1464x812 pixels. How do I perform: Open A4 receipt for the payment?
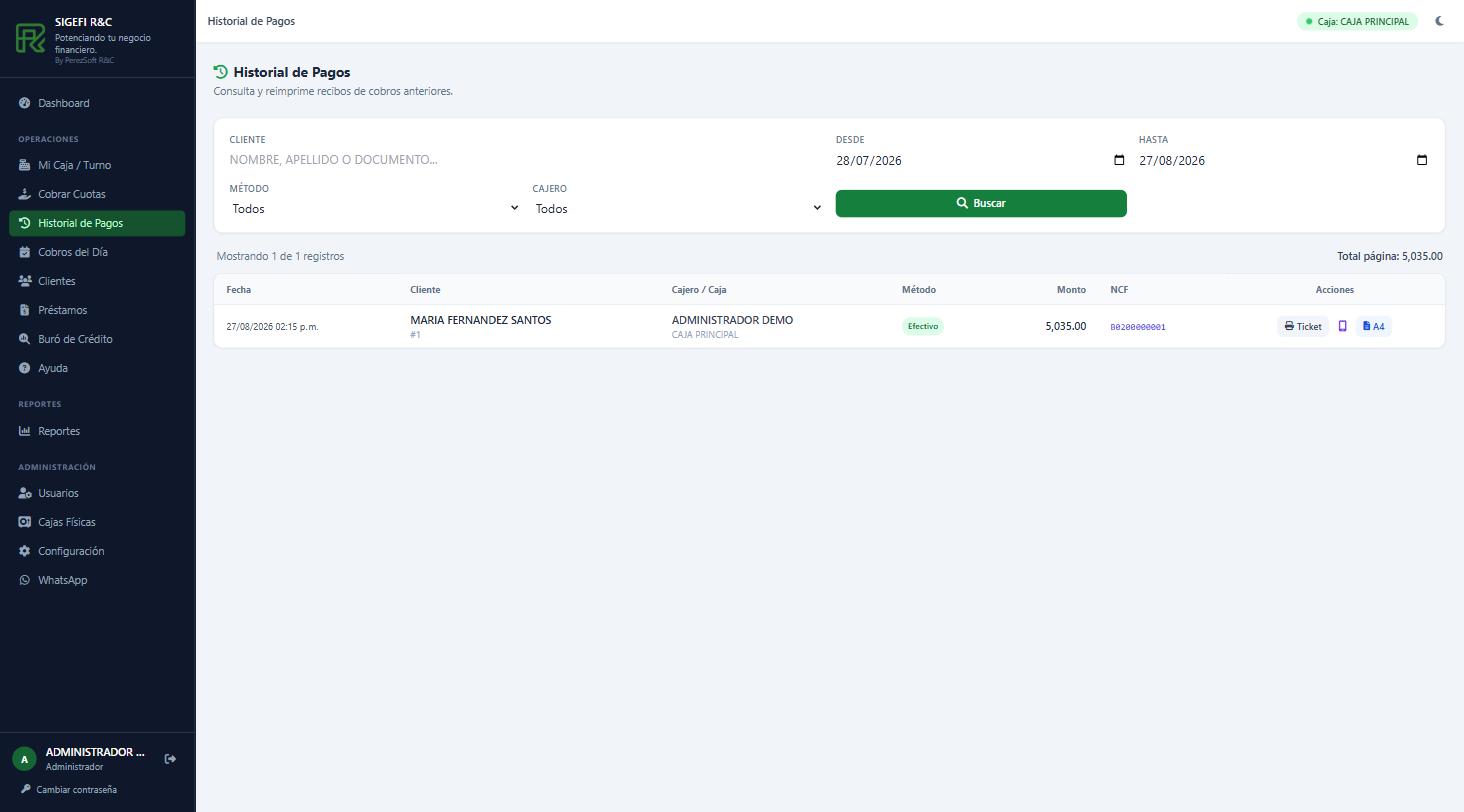click(x=1374, y=326)
